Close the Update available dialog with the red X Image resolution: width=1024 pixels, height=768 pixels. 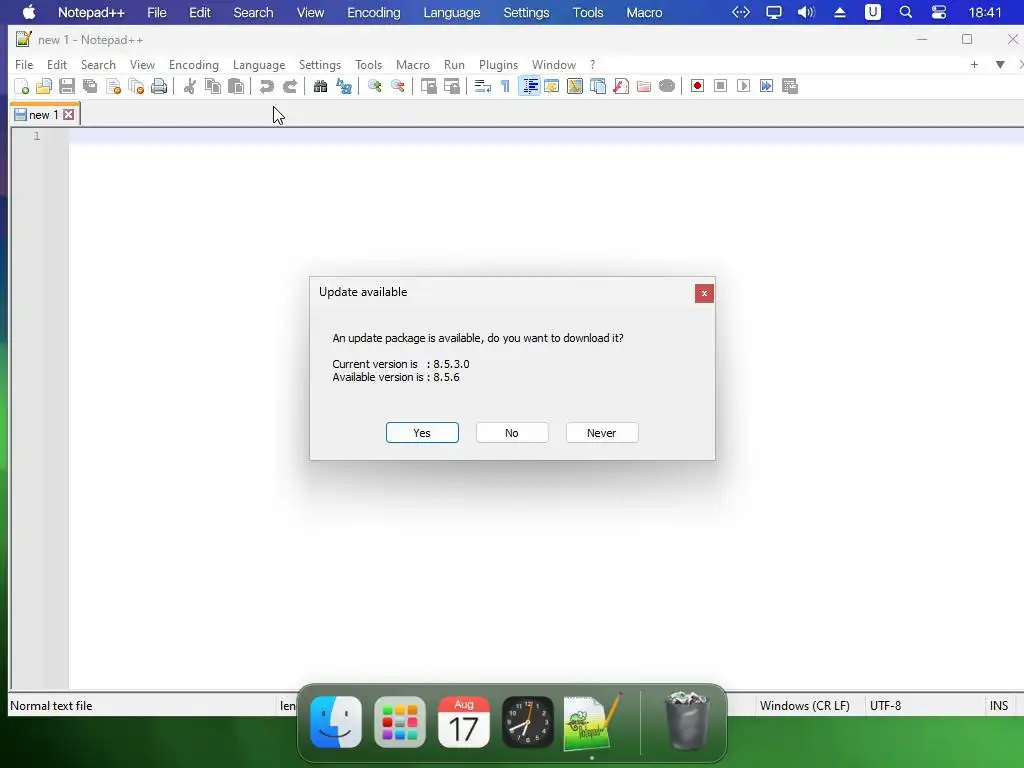click(x=704, y=293)
